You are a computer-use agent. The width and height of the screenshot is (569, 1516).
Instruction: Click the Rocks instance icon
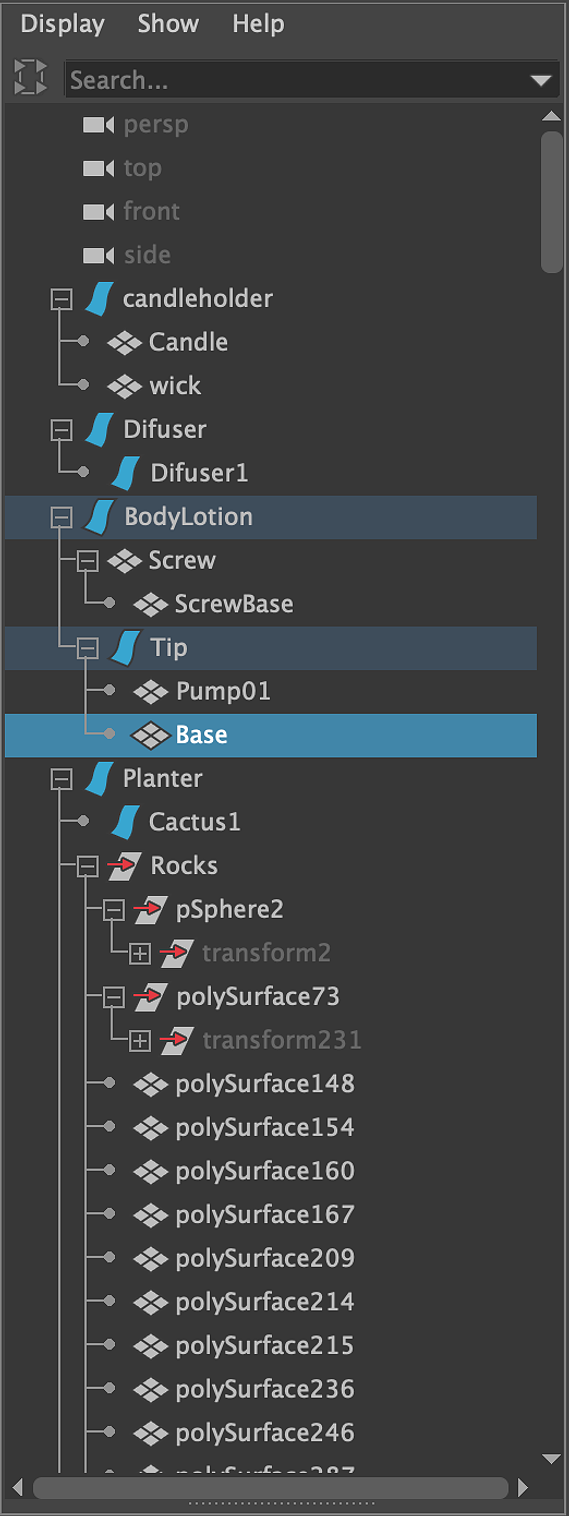123,866
